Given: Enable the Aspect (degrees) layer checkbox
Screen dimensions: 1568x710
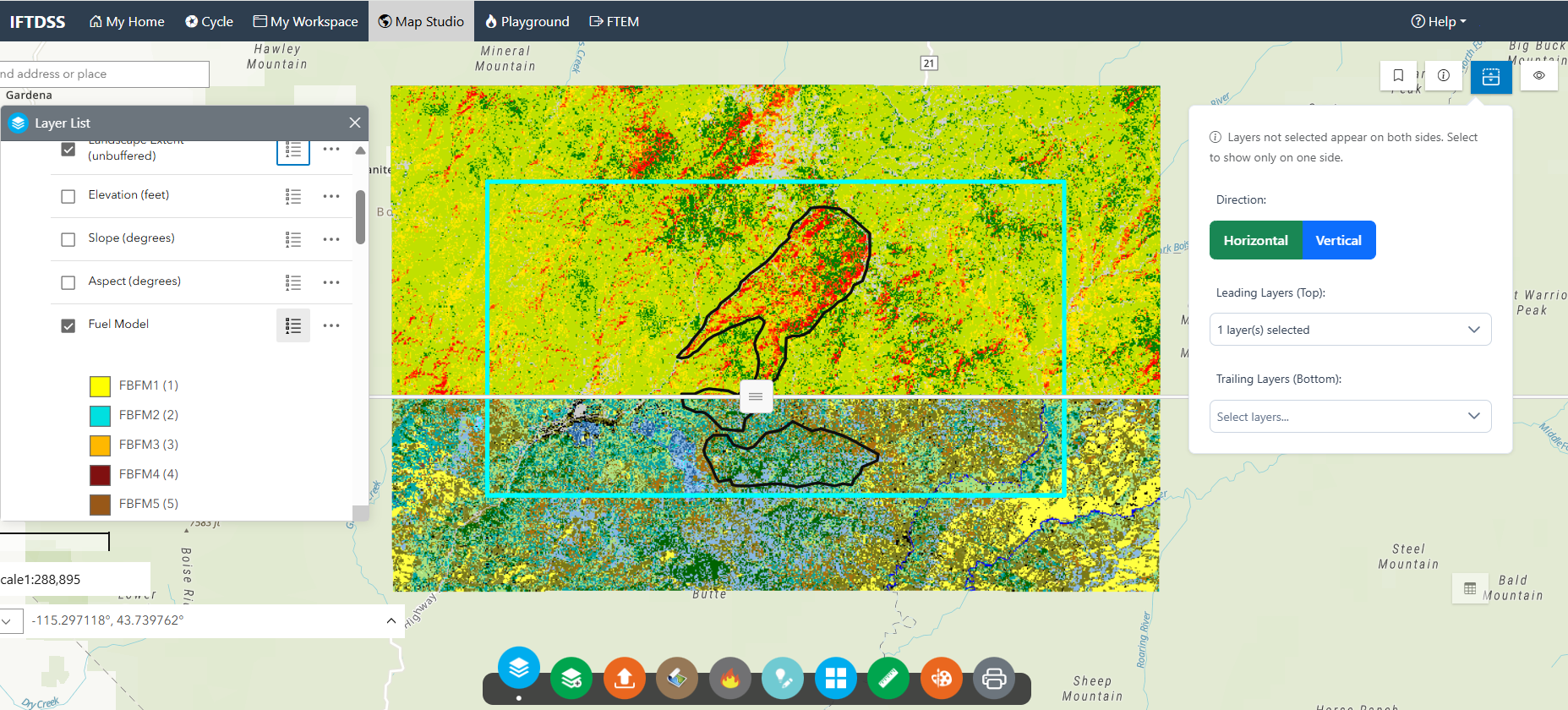Looking at the screenshot, I should pos(68,282).
